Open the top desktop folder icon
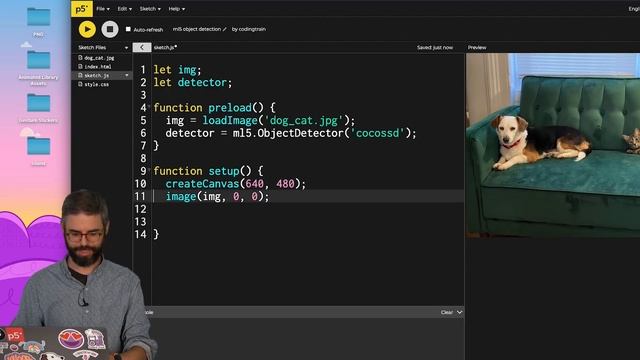 tap(39, 17)
